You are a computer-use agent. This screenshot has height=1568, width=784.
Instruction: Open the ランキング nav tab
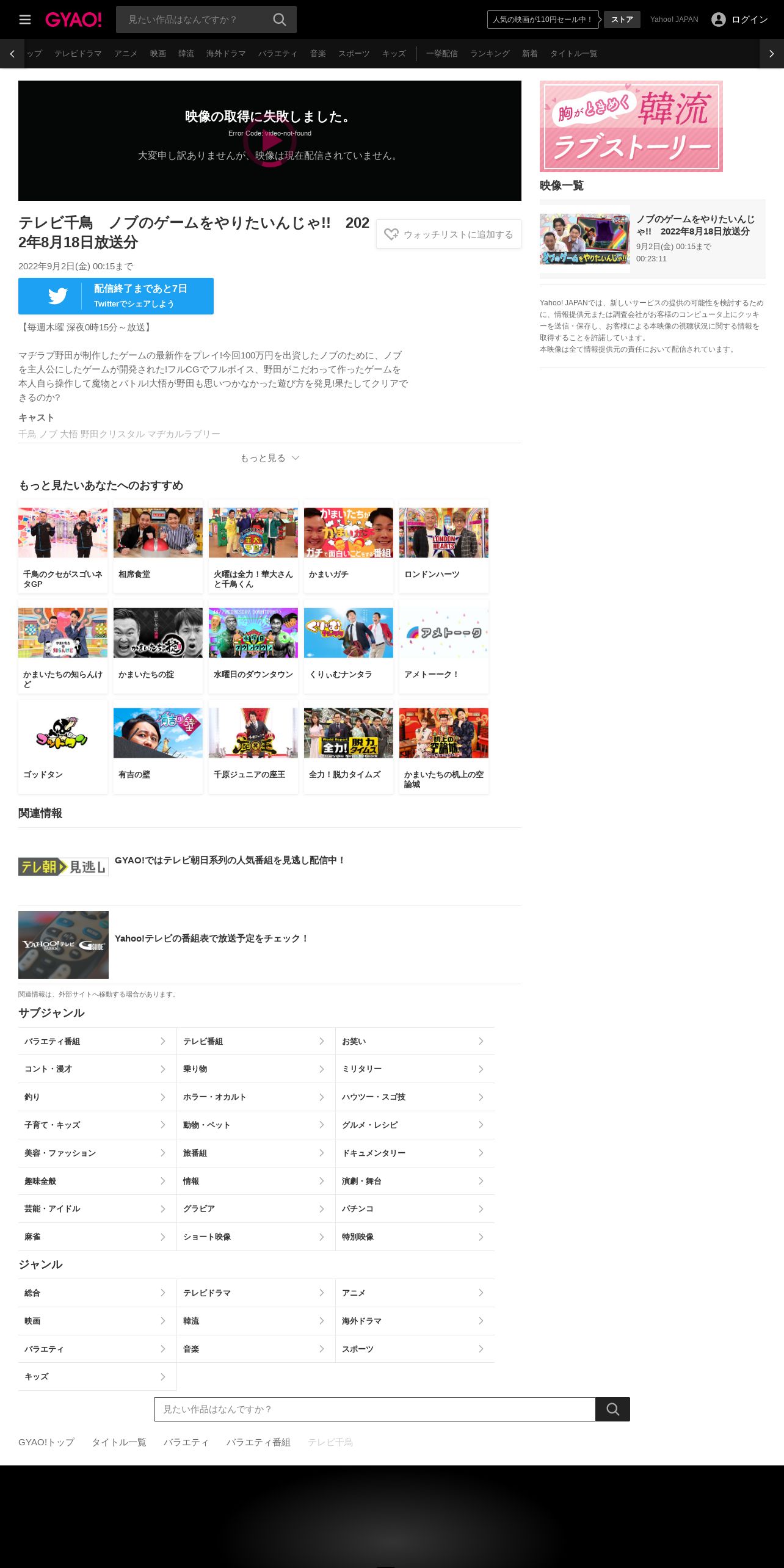click(490, 54)
